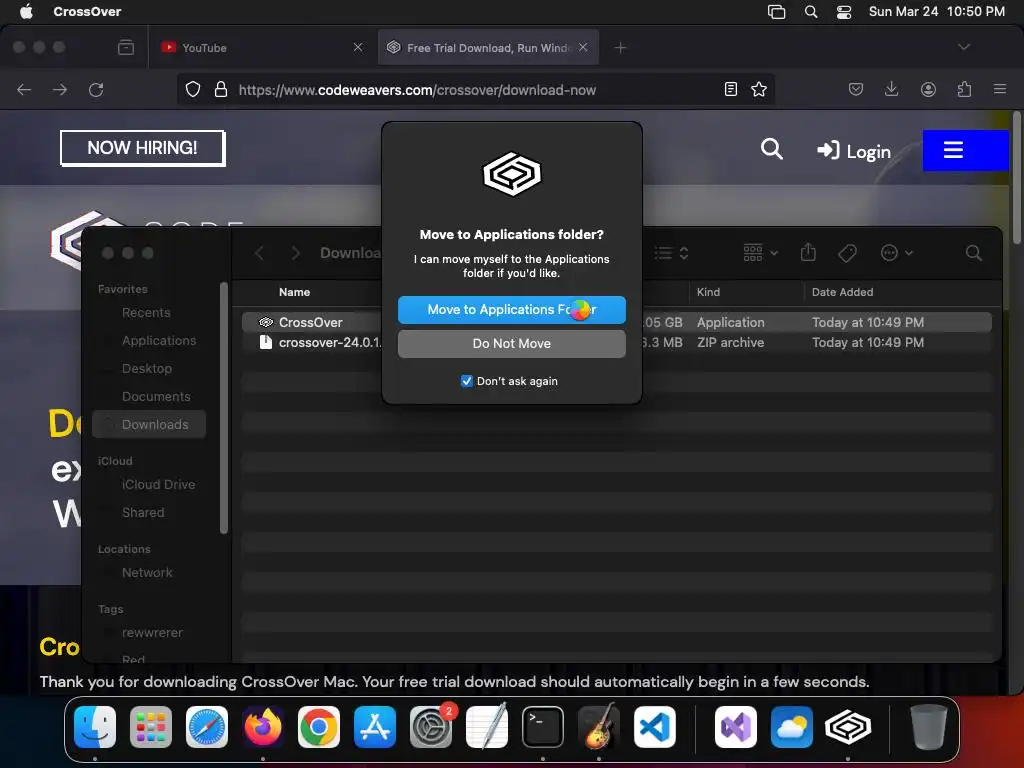Click the Do Not Move button
The image size is (1024, 768).
[x=511, y=344]
